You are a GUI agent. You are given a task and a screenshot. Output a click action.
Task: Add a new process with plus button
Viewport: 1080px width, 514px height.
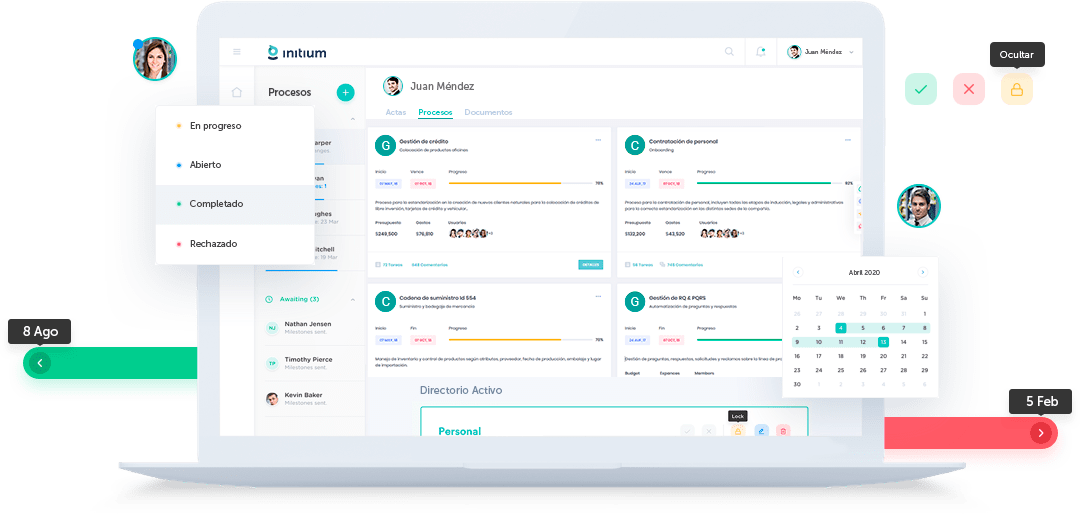click(345, 92)
